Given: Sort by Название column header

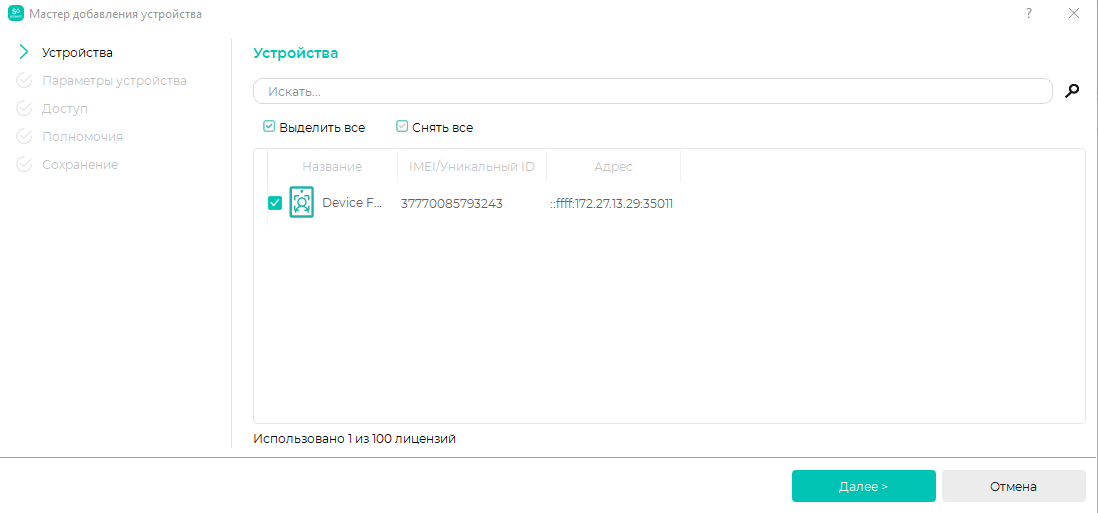Looking at the screenshot, I should click(x=333, y=167).
